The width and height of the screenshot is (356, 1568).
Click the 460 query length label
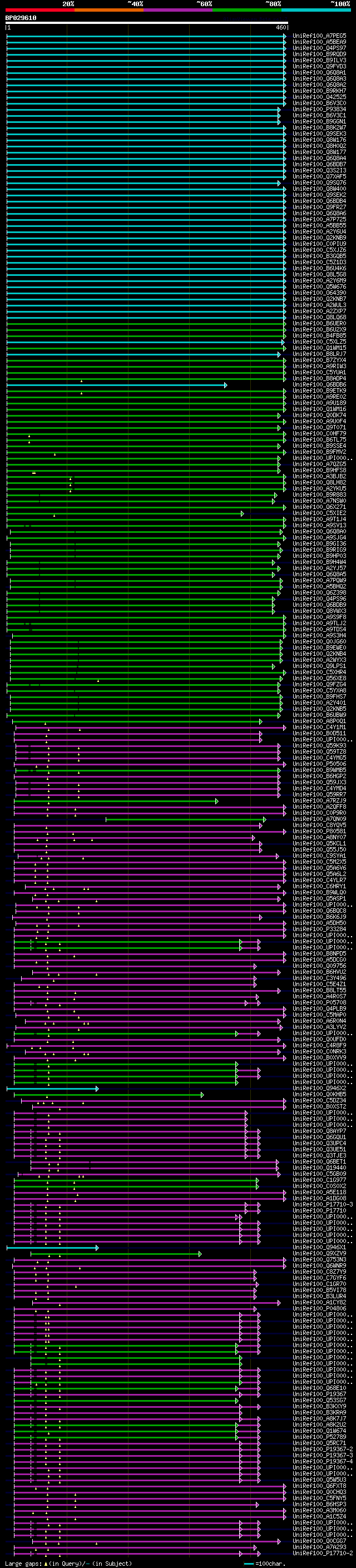280,28
